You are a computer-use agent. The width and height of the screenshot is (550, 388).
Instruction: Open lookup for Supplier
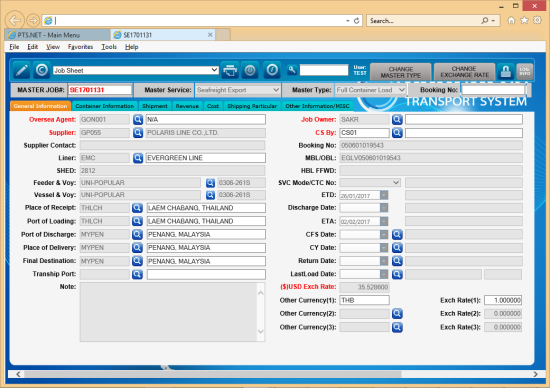(x=138, y=133)
